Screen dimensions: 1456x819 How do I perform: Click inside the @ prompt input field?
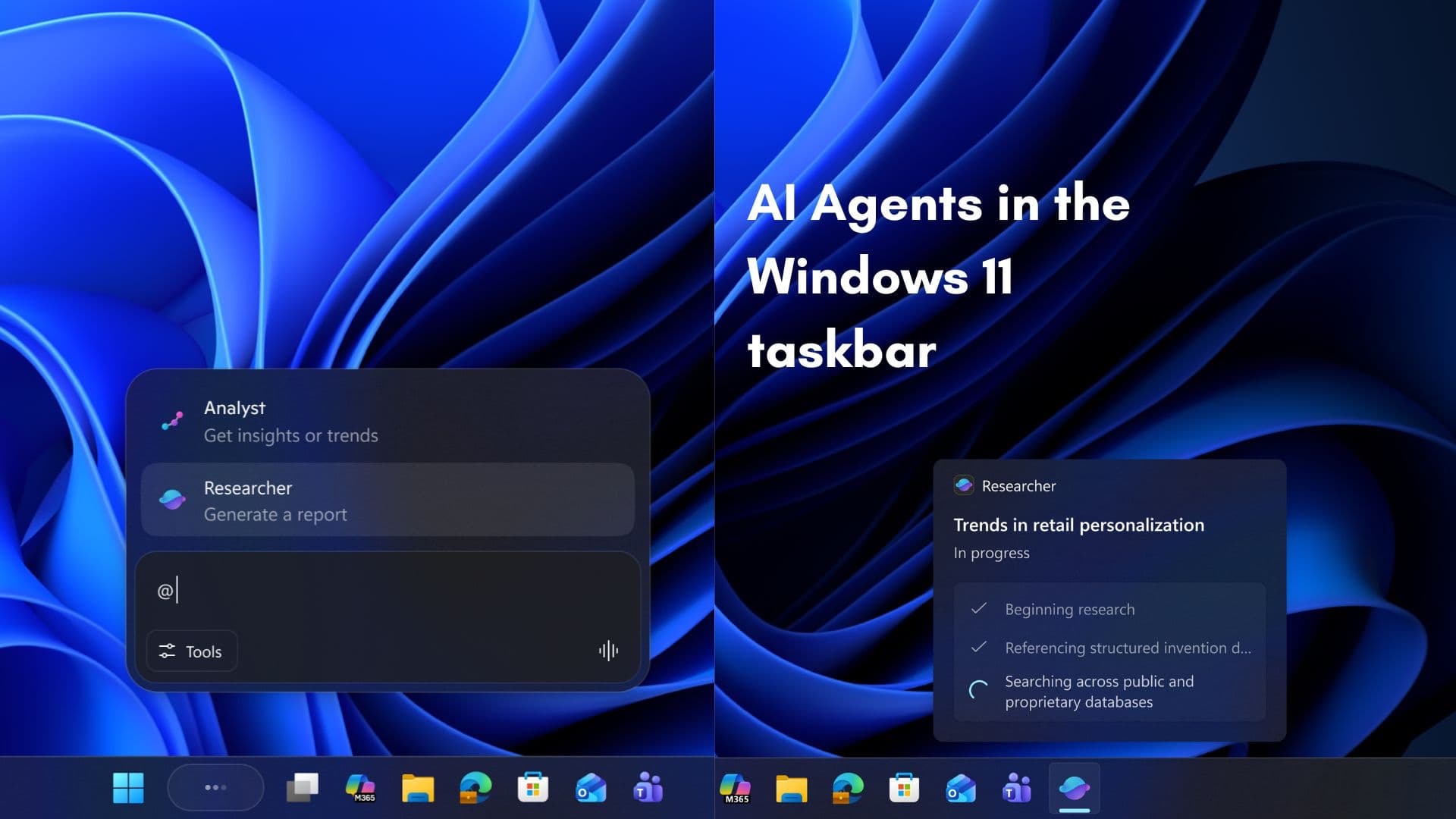click(x=341, y=591)
